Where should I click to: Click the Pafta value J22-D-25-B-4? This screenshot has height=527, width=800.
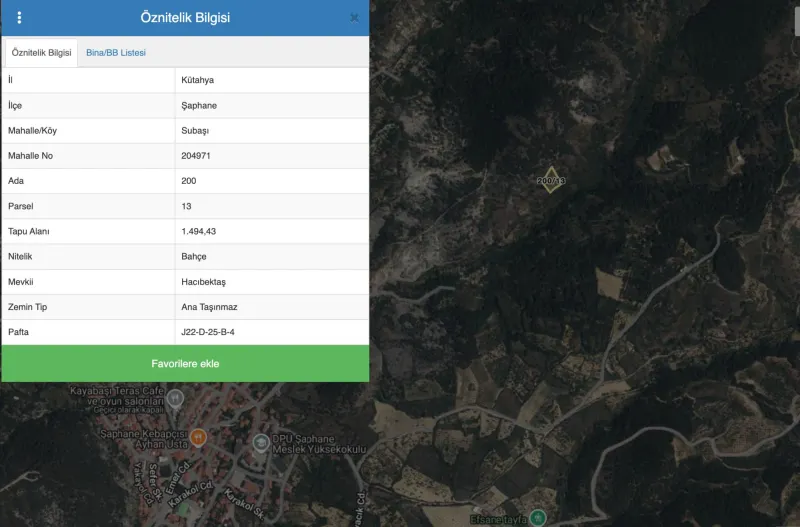[208, 332]
